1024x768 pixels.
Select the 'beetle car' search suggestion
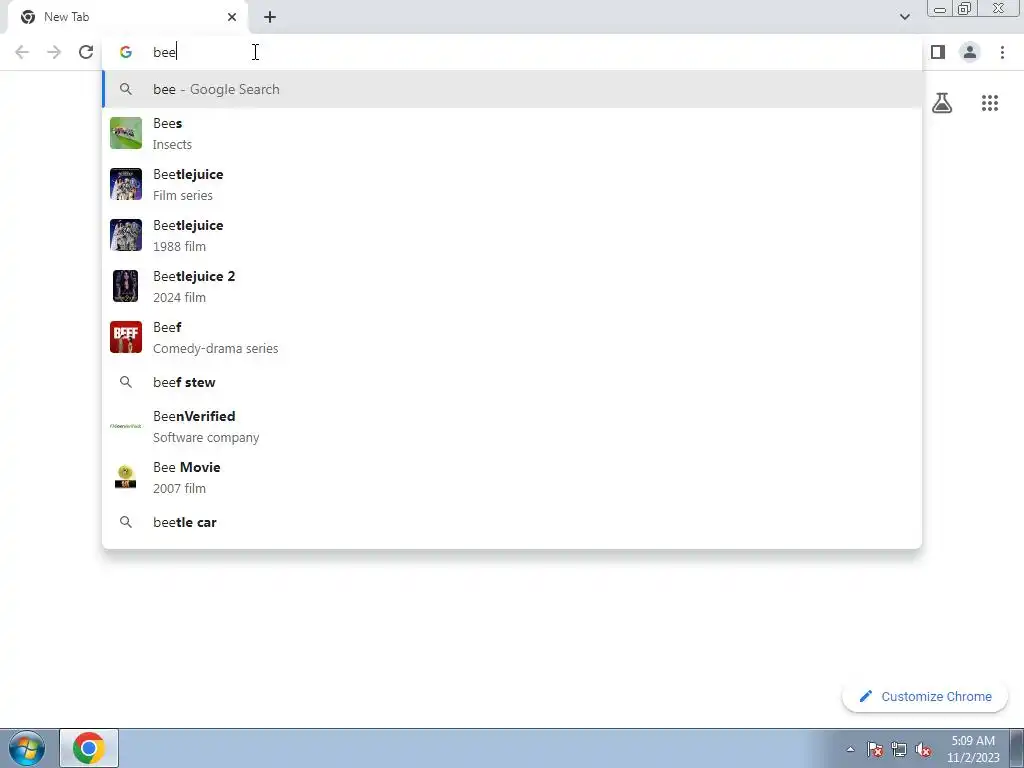513,522
